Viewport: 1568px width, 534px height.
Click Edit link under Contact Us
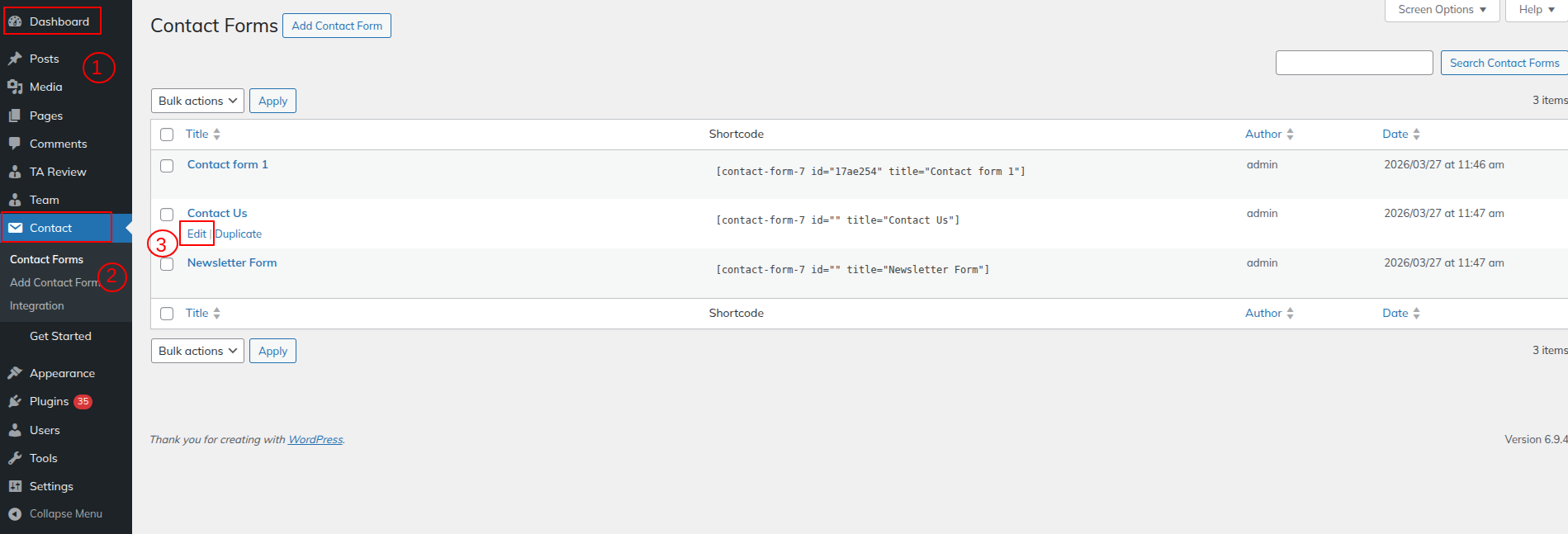[x=197, y=234]
